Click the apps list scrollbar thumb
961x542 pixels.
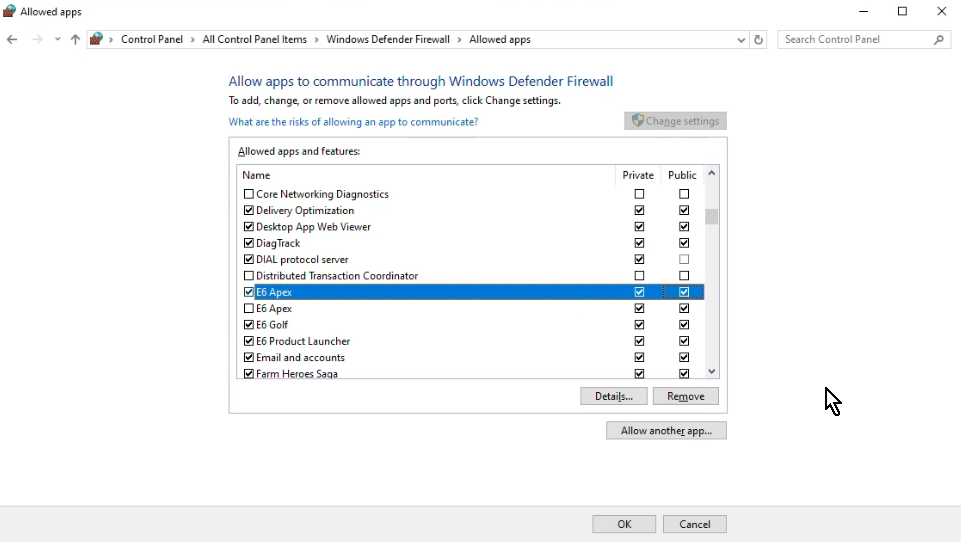tap(712, 217)
